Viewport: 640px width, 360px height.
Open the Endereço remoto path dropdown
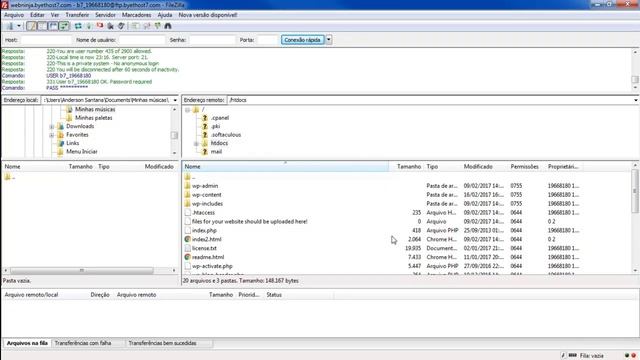pyautogui.click(x=636, y=100)
